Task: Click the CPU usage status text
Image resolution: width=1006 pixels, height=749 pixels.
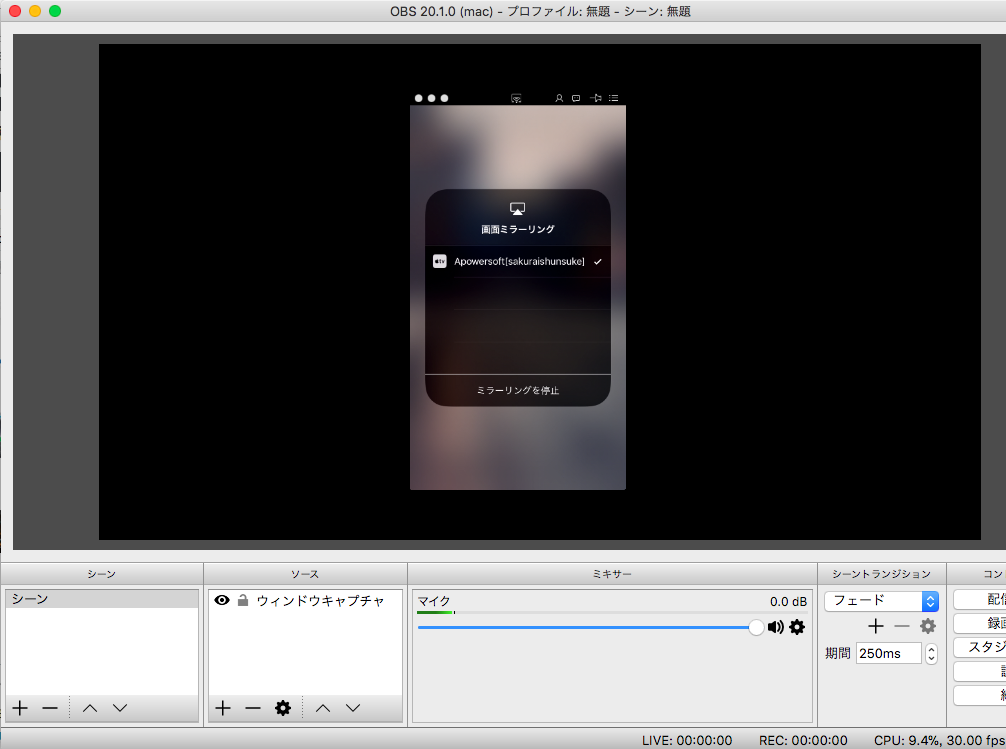Action: 939,740
